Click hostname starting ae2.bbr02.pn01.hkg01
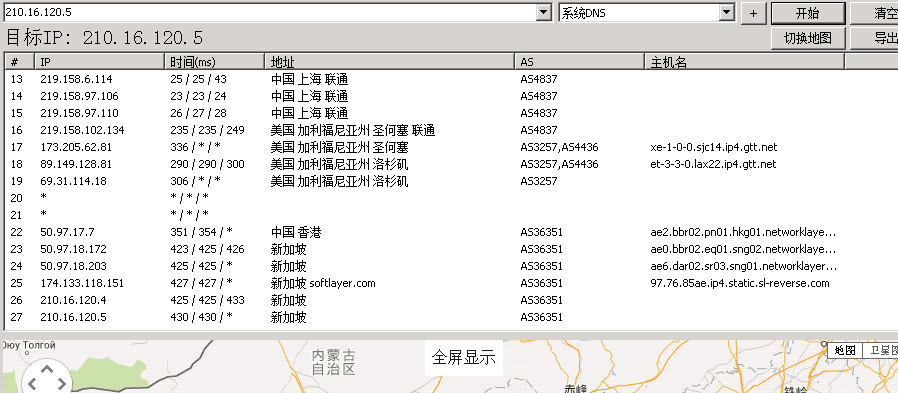 pyautogui.click(x=744, y=232)
